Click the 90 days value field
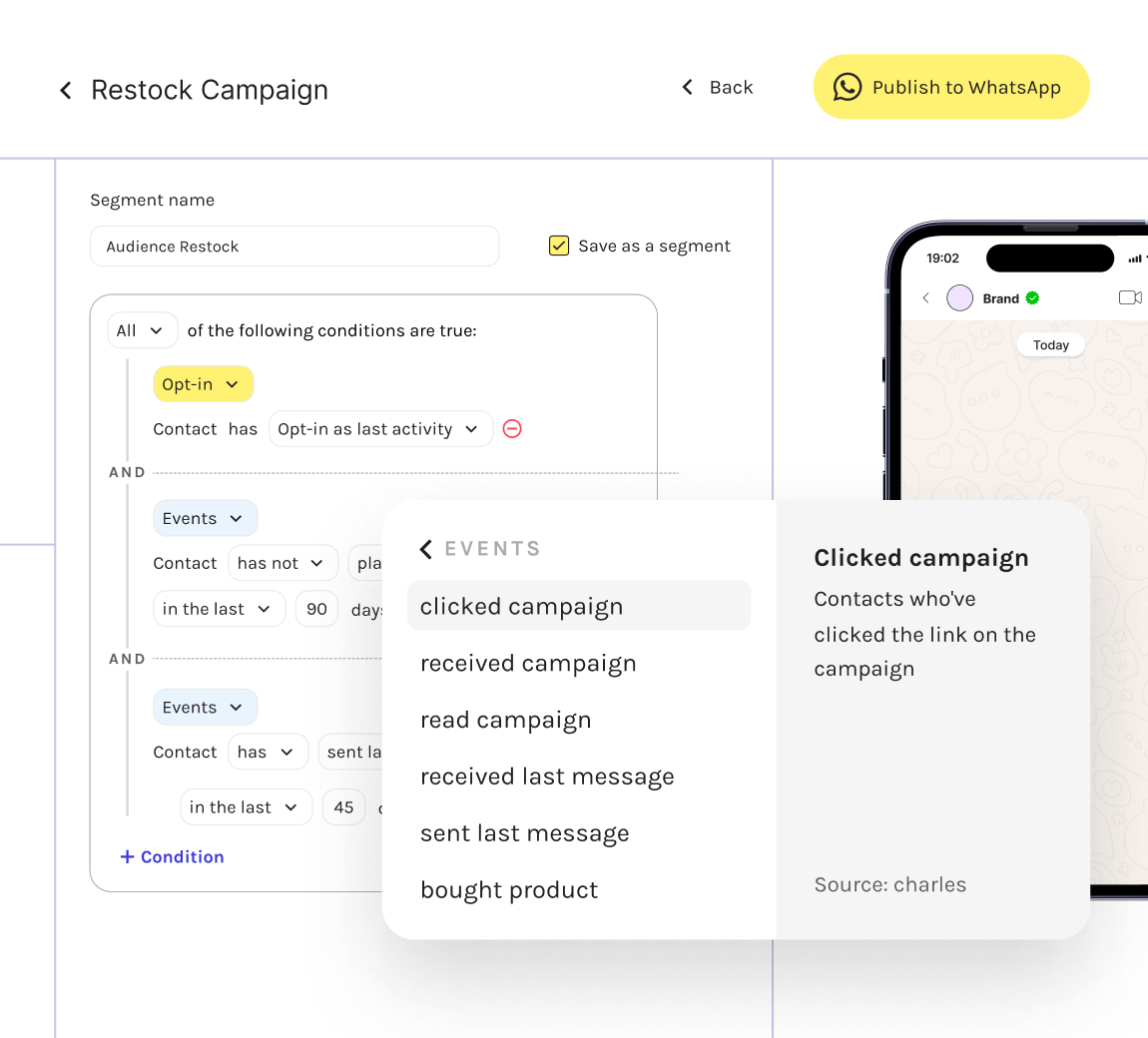The image size is (1148, 1038). [316, 609]
